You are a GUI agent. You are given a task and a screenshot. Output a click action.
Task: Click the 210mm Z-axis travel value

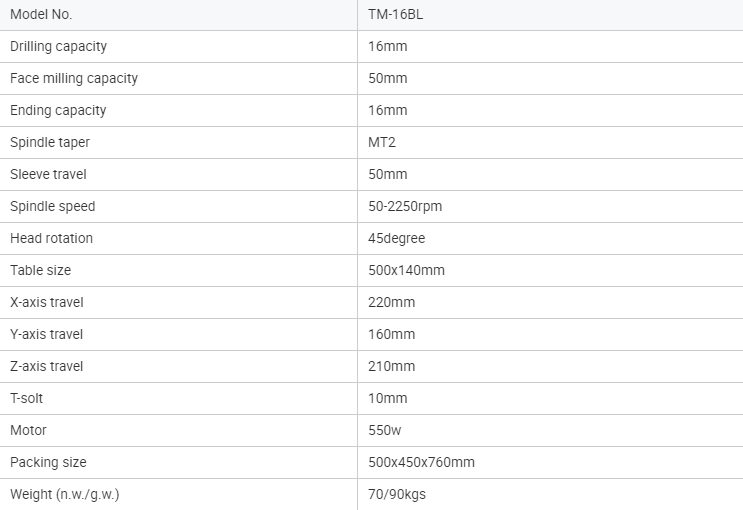[391, 366]
